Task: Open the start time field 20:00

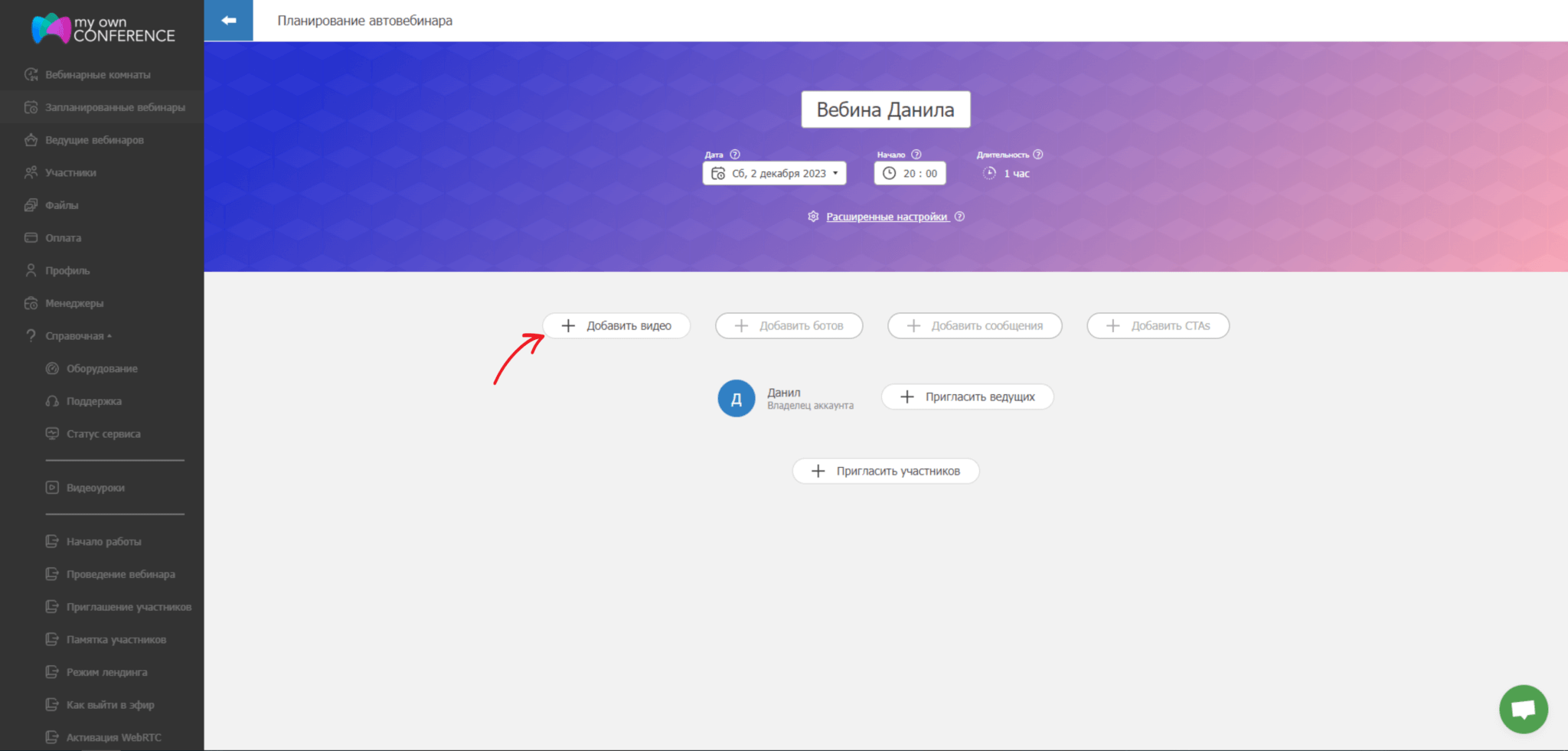Action: [x=910, y=174]
